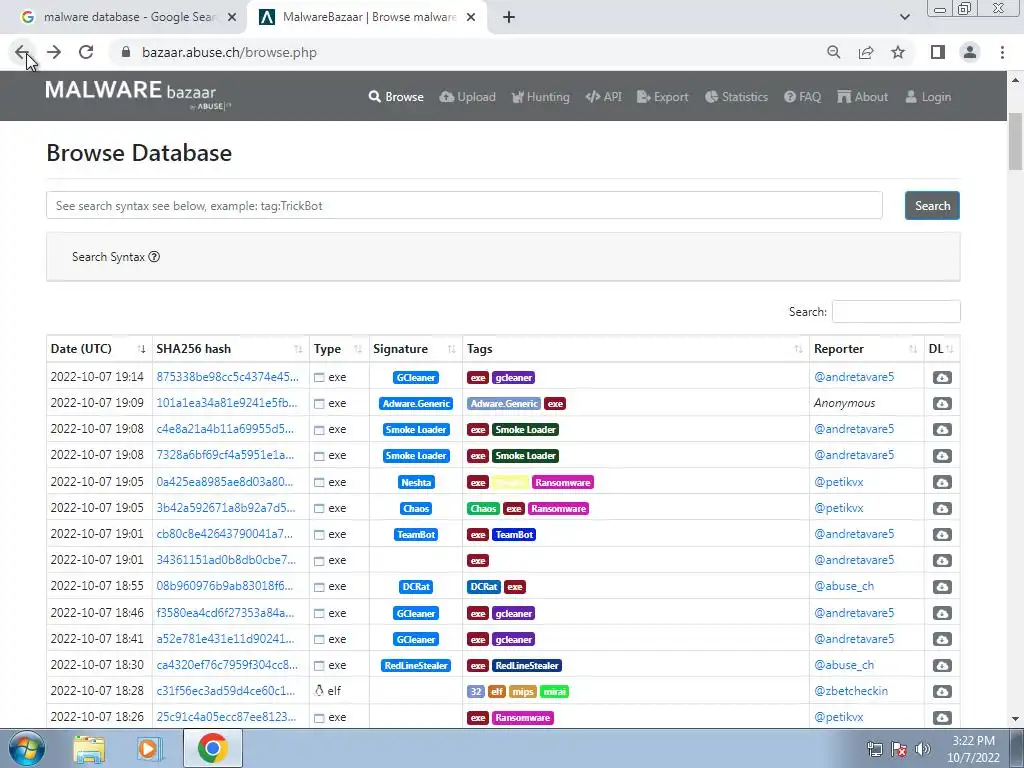Screen dimensions: 1024x768
Task: Focus the main tag search input field
Action: 464,206
